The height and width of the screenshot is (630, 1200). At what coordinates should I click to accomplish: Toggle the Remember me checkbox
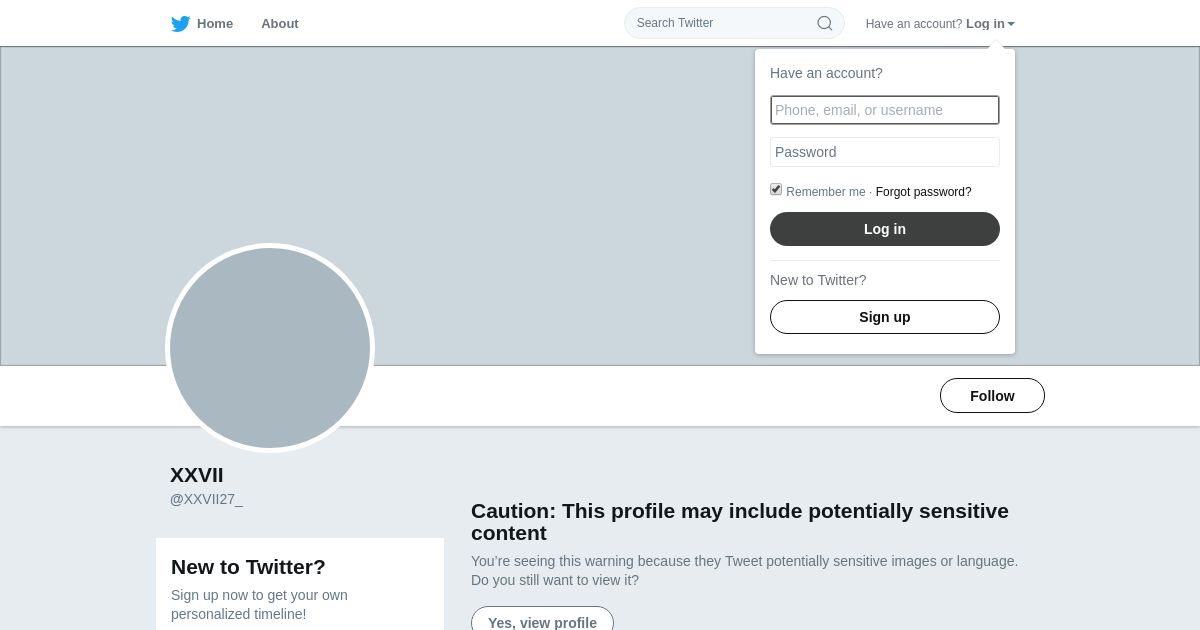776,190
